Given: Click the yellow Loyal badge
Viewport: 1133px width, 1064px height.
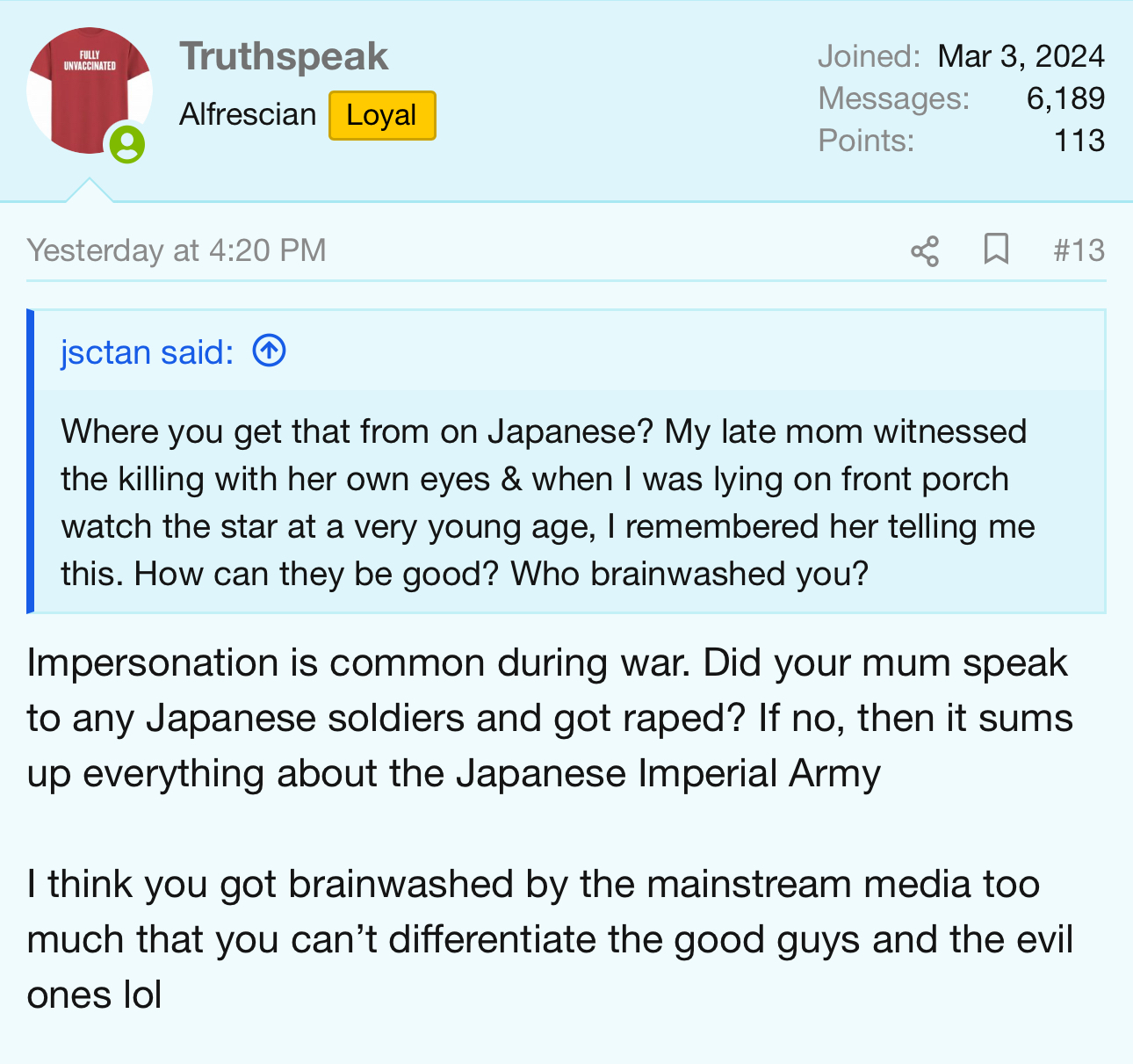Looking at the screenshot, I should coord(382,115).
